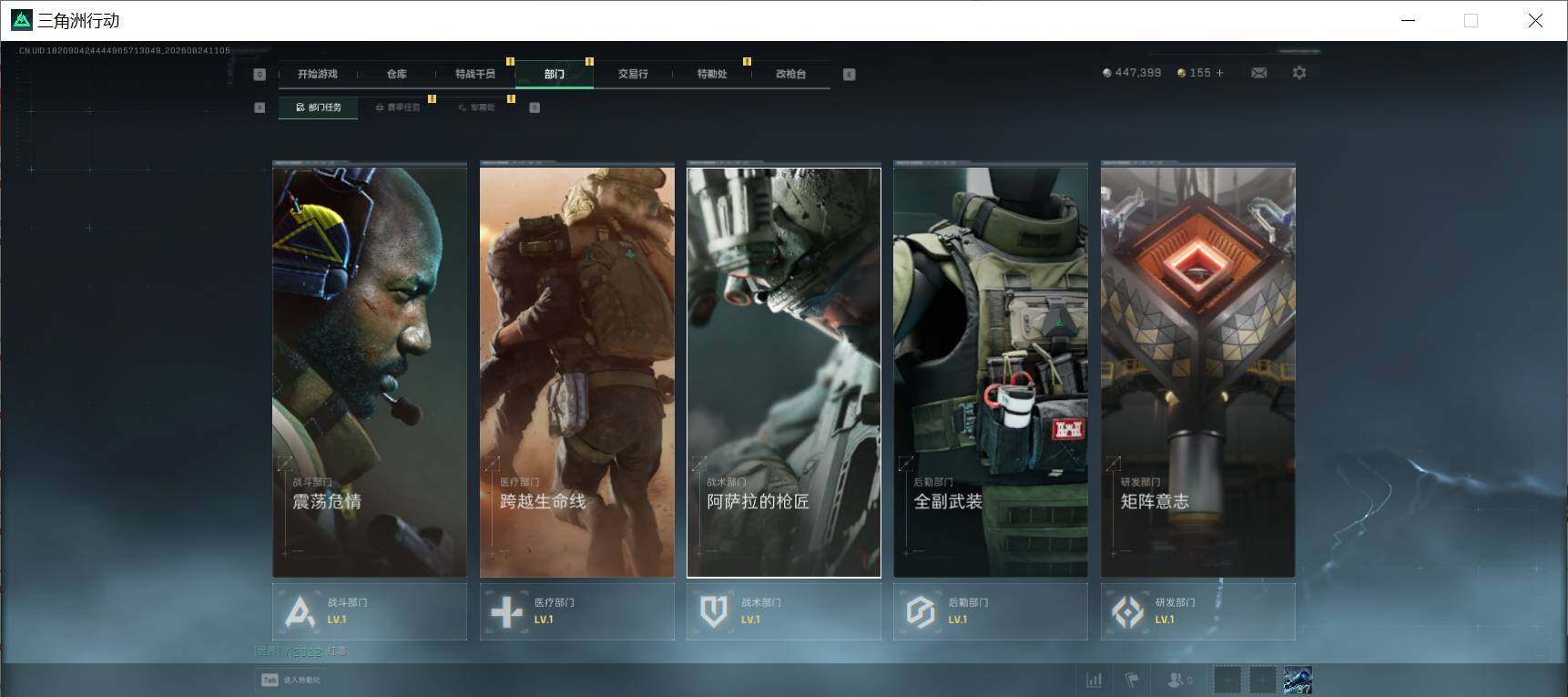
Task: Open the player avatar thumbnail
Action: [1298, 680]
